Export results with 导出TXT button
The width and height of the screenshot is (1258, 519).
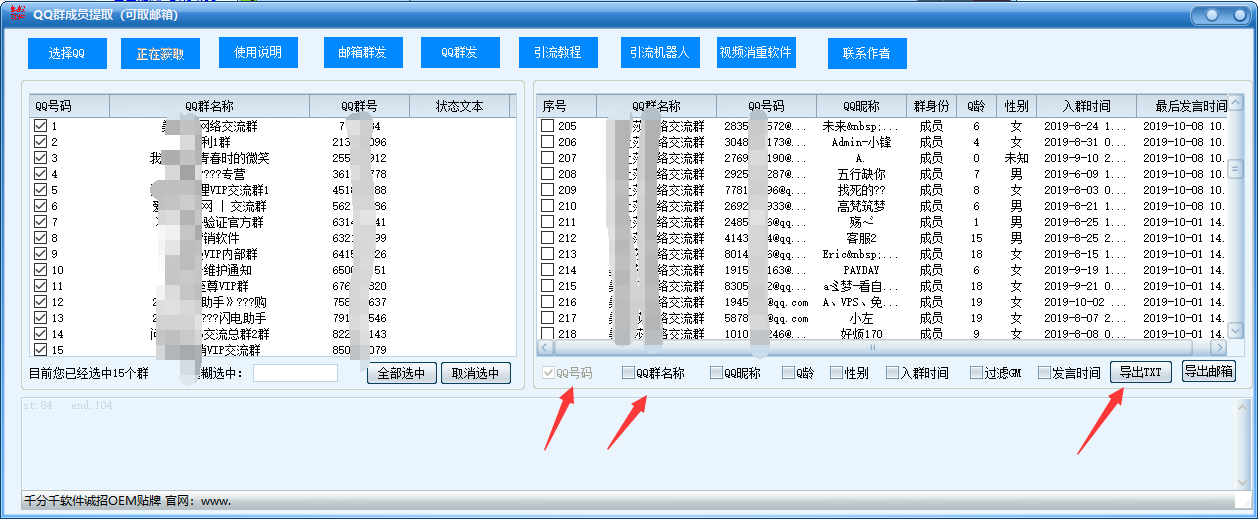tap(1140, 372)
